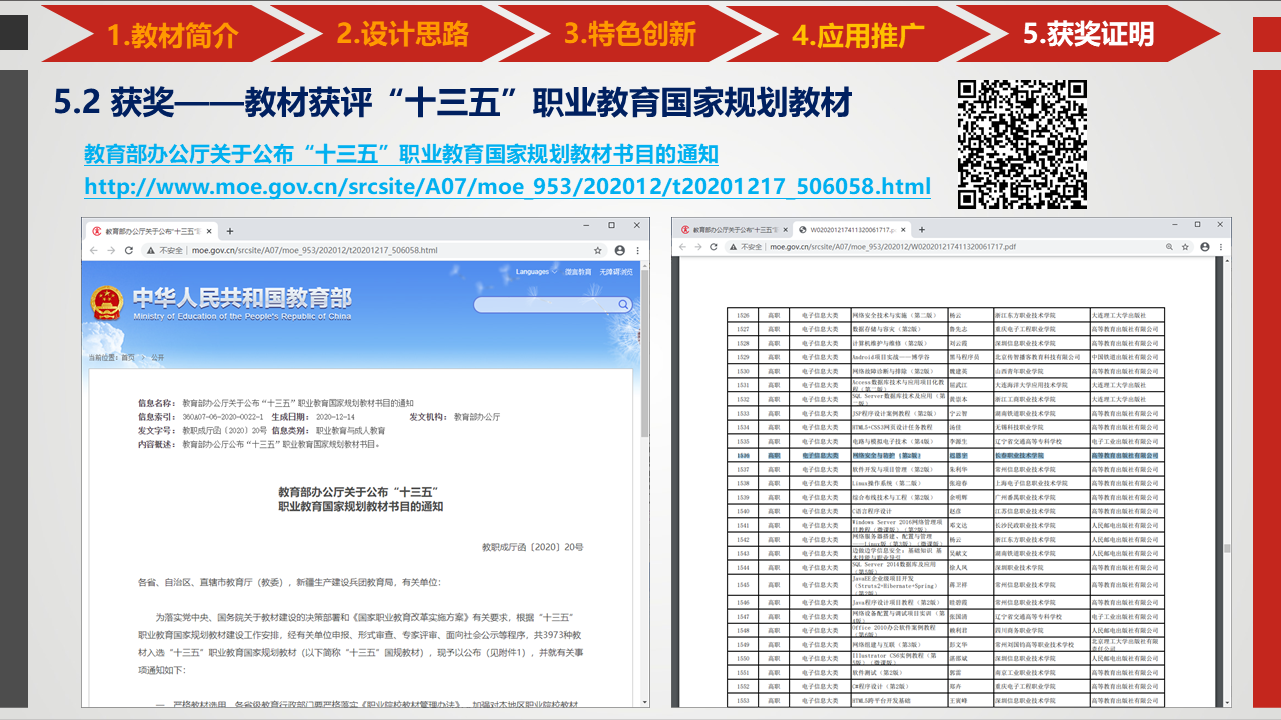
Task: Go to 1.教材简介 section arrow
Action: [x=172, y=34]
